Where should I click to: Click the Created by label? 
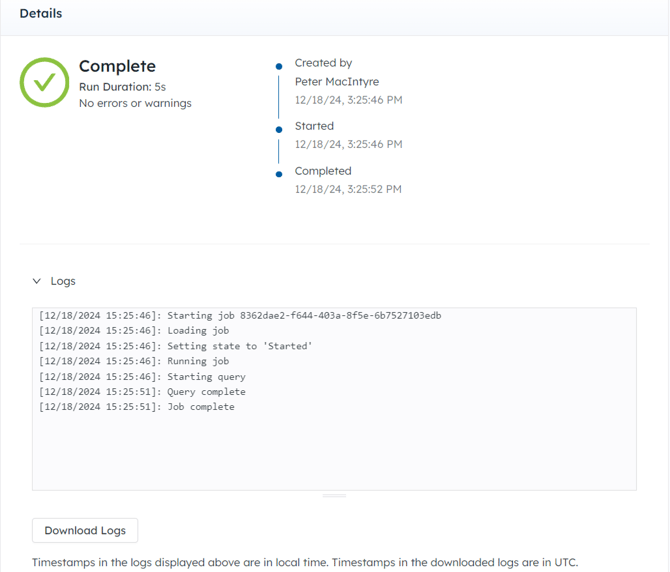(323, 63)
